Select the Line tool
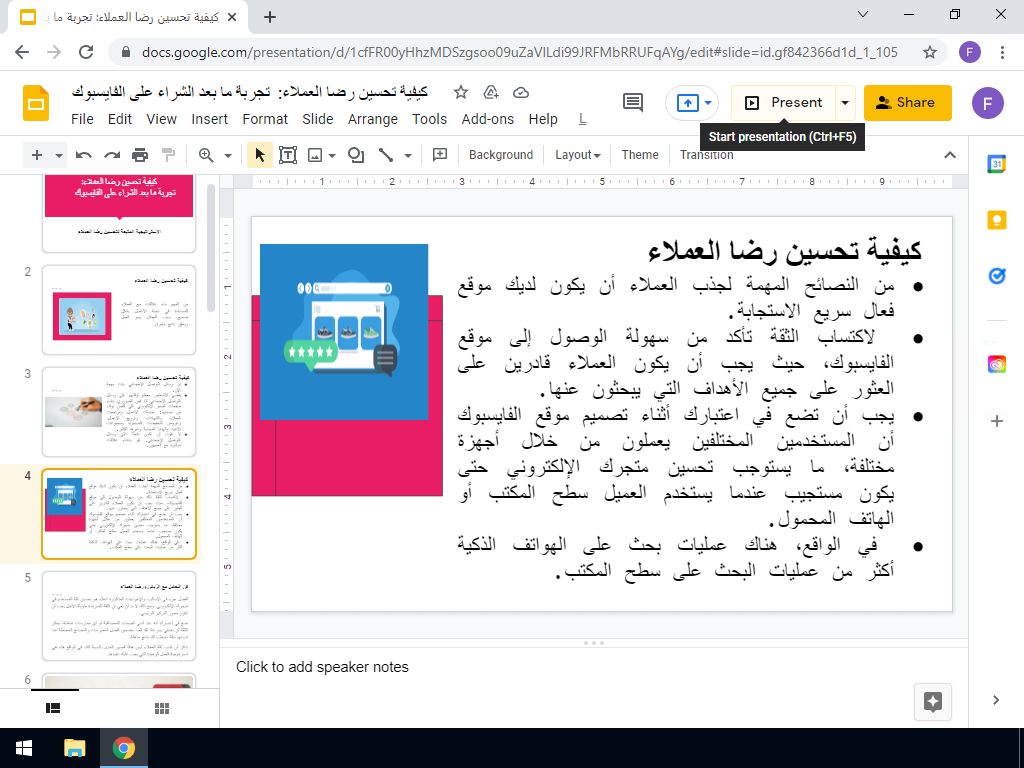 click(386, 155)
